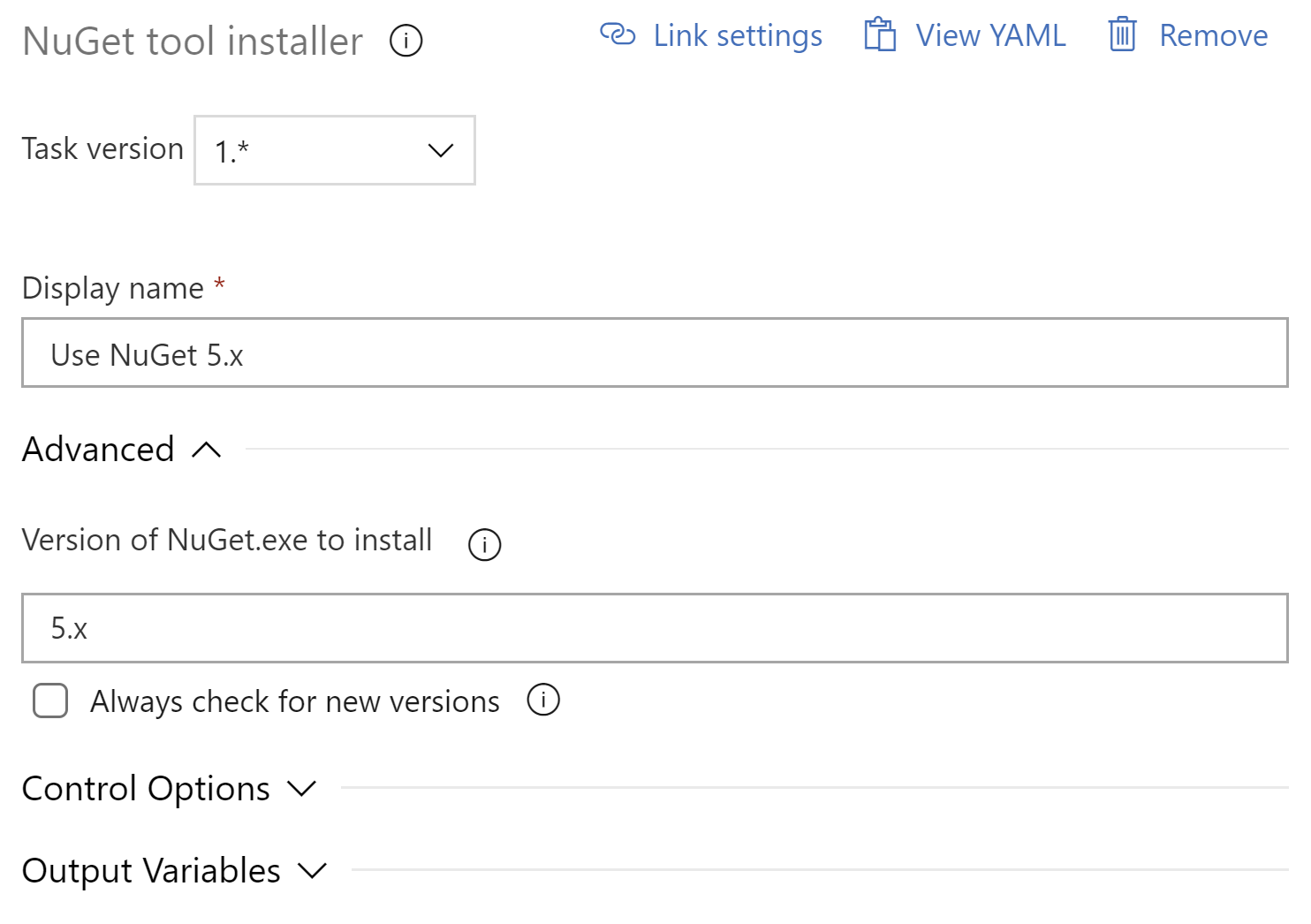
Task: Click the trash can icon next to Remove
Action: [x=1122, y=35]
